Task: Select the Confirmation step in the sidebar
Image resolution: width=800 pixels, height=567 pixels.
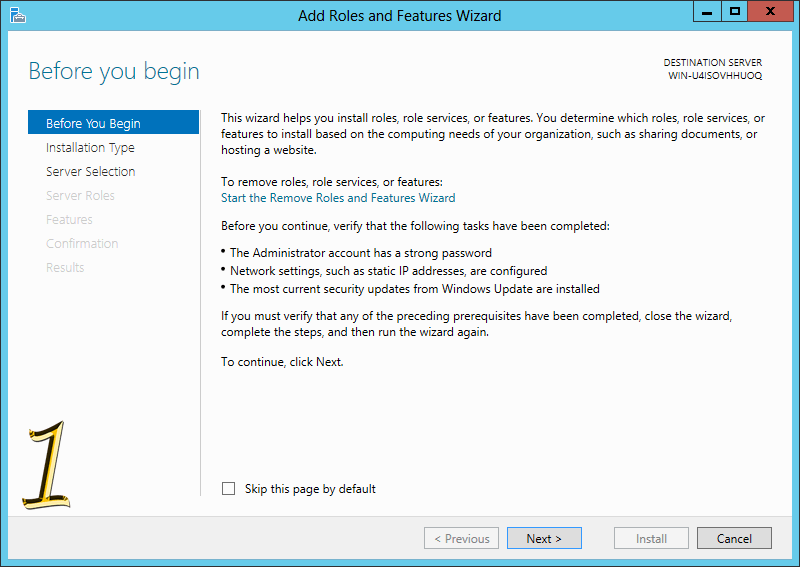Action: [x=82, y=243]
